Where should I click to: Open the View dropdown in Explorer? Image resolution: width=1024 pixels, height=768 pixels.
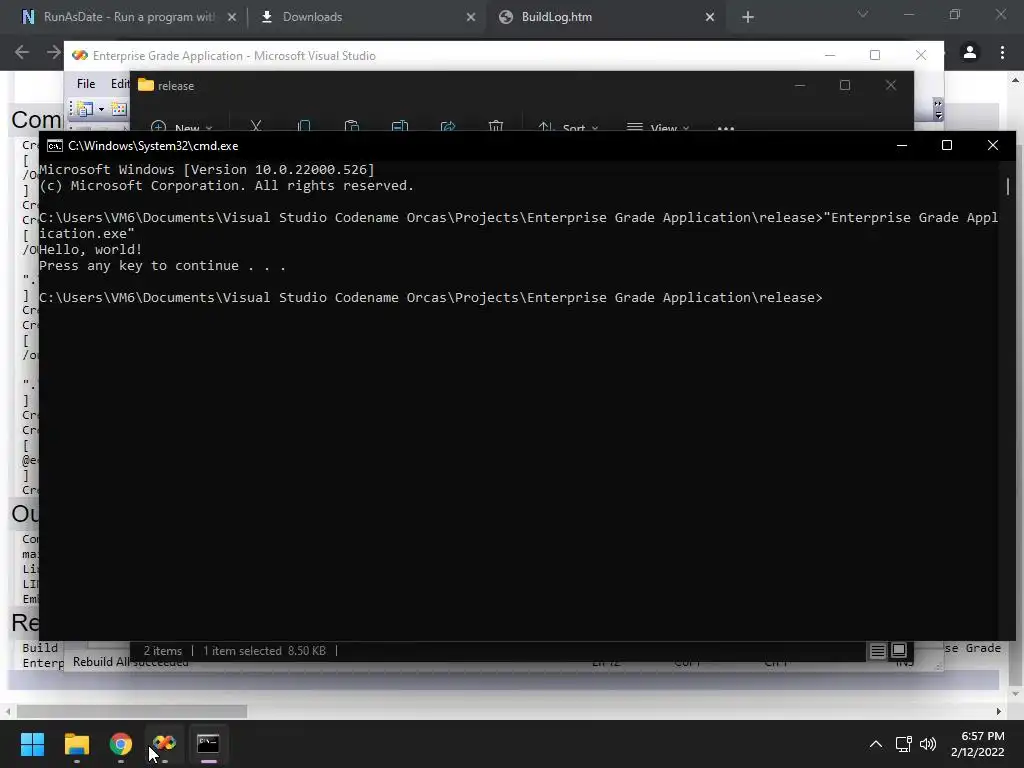click(x=658, y=127)
